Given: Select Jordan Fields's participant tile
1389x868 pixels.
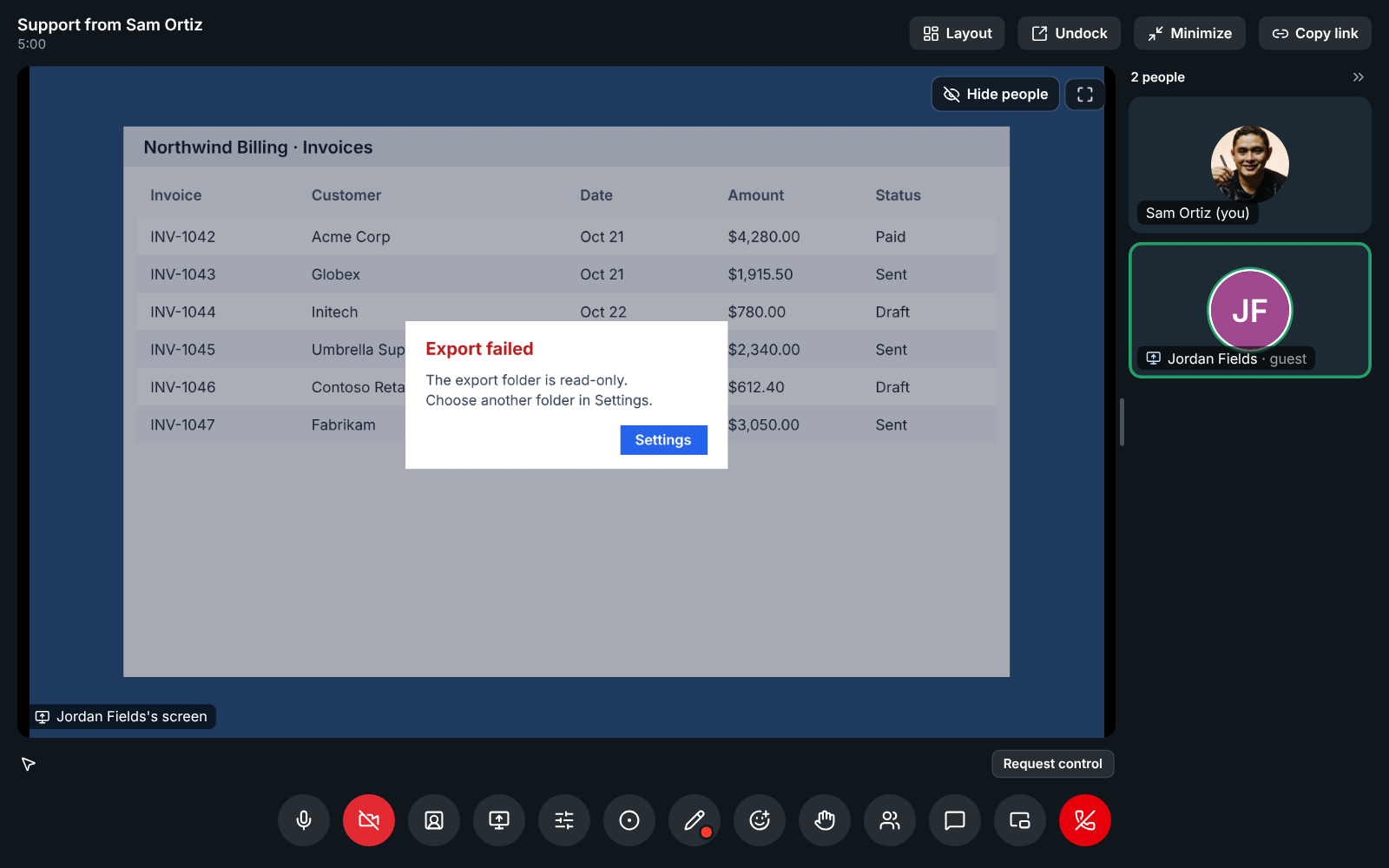Looking at the screenshot, I should pos(1250,311).
